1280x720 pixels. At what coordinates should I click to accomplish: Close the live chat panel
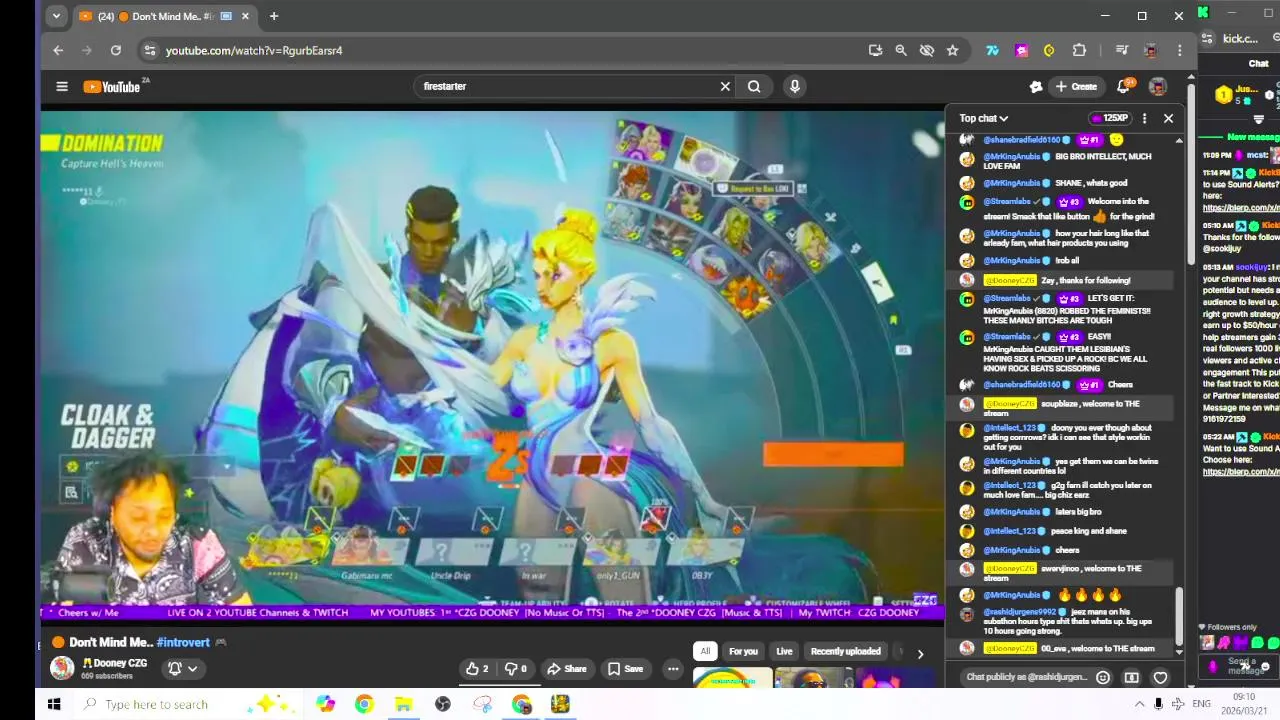pyautogui.click(x=1168, y=118)
